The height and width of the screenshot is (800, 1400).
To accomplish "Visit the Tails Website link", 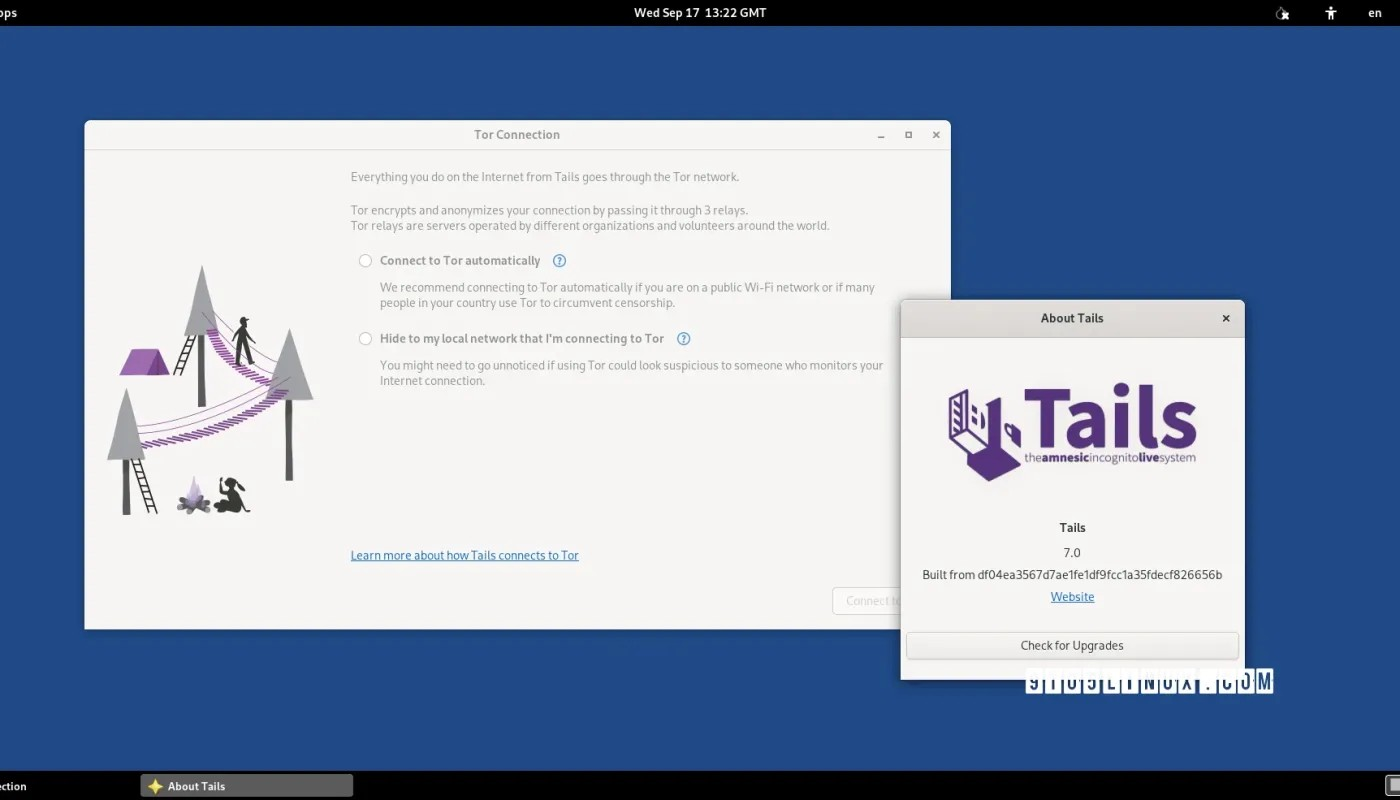I will (1071, 596).
